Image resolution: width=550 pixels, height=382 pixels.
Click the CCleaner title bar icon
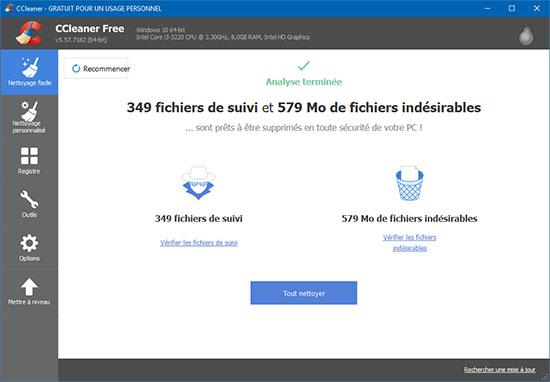pyautogui.click(x=9, y=8)
